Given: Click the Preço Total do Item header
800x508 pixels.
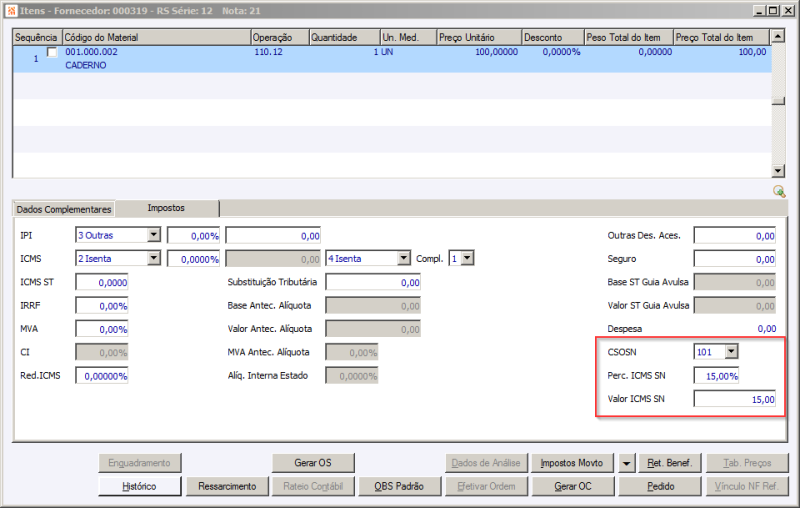Looking at the screenshot, I should 721,37.
